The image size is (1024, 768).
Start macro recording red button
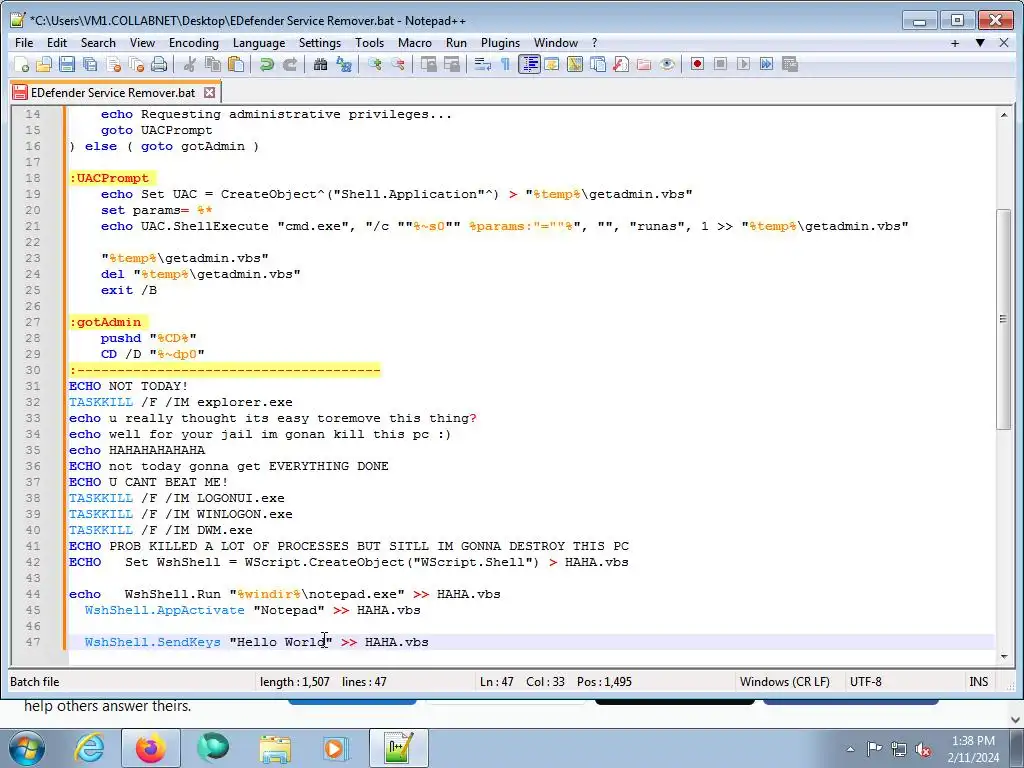697,64
